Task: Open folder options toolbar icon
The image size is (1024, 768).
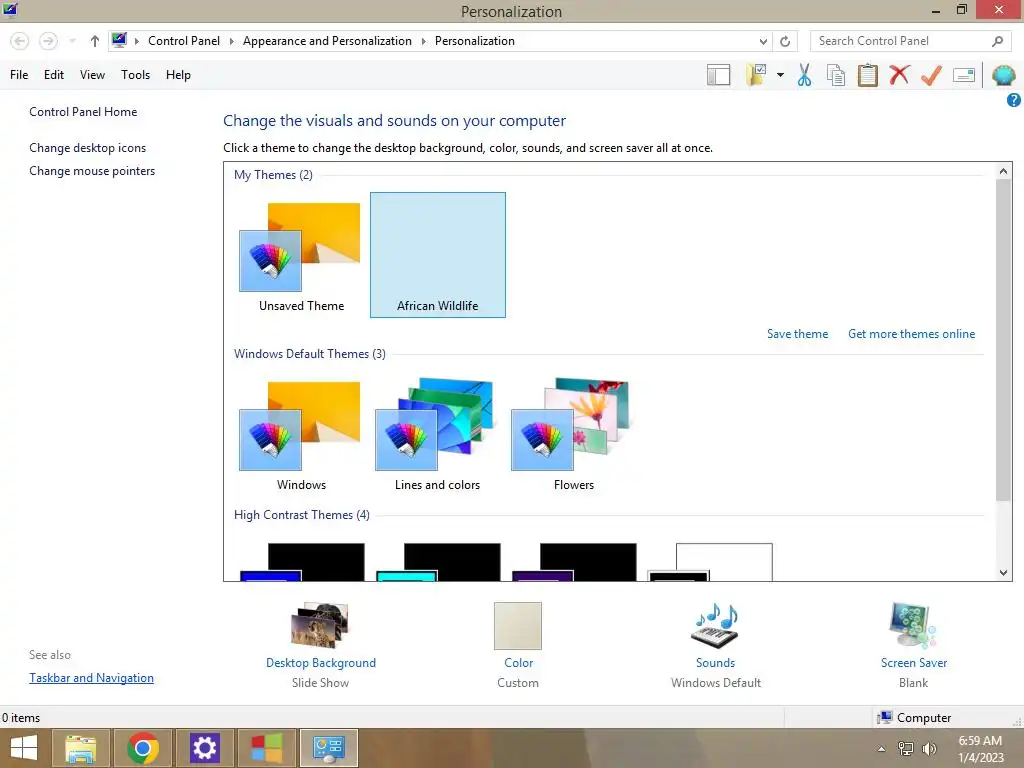Action: 756,75
